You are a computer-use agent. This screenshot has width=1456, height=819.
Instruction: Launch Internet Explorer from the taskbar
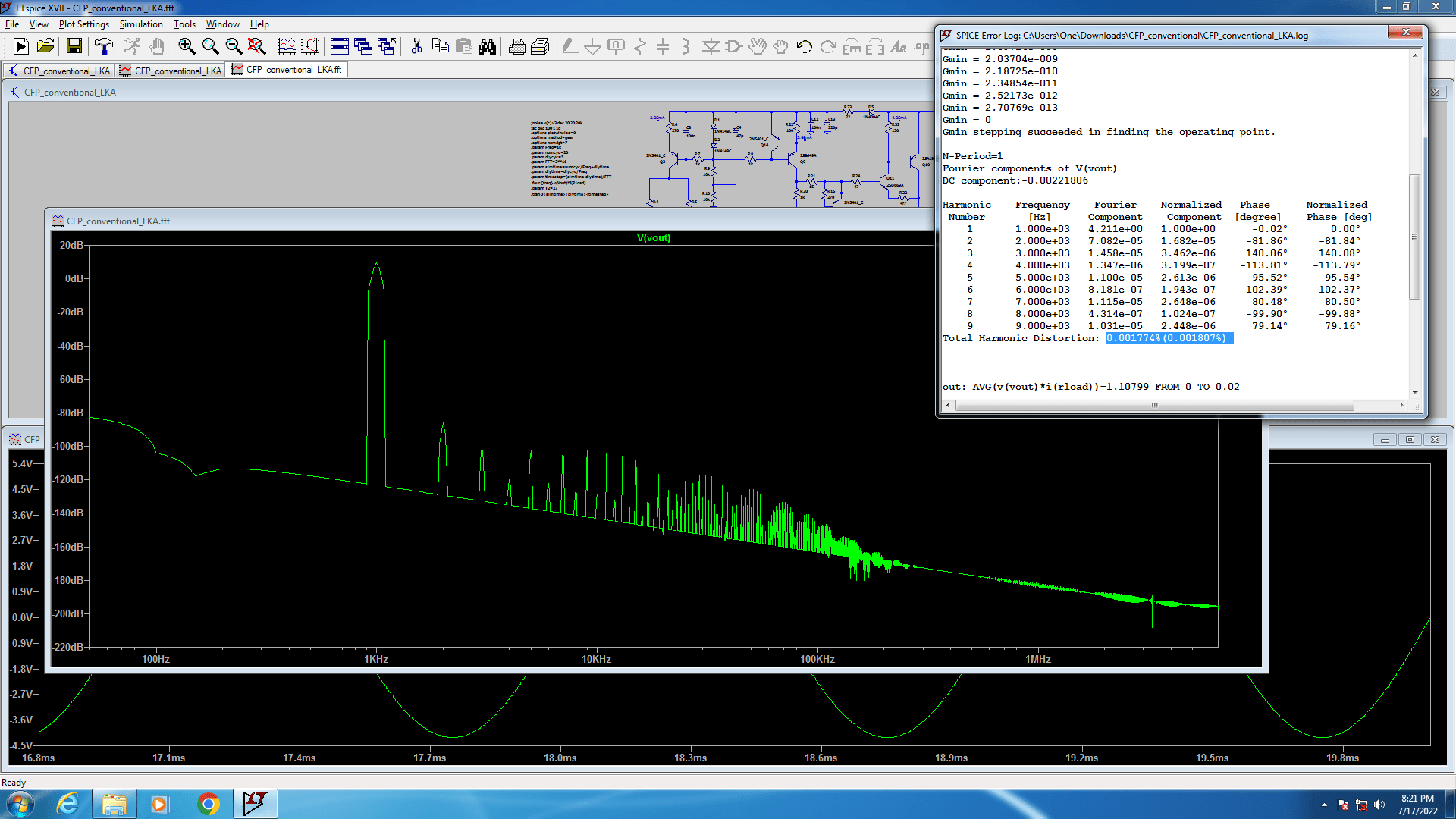(67, 804)
